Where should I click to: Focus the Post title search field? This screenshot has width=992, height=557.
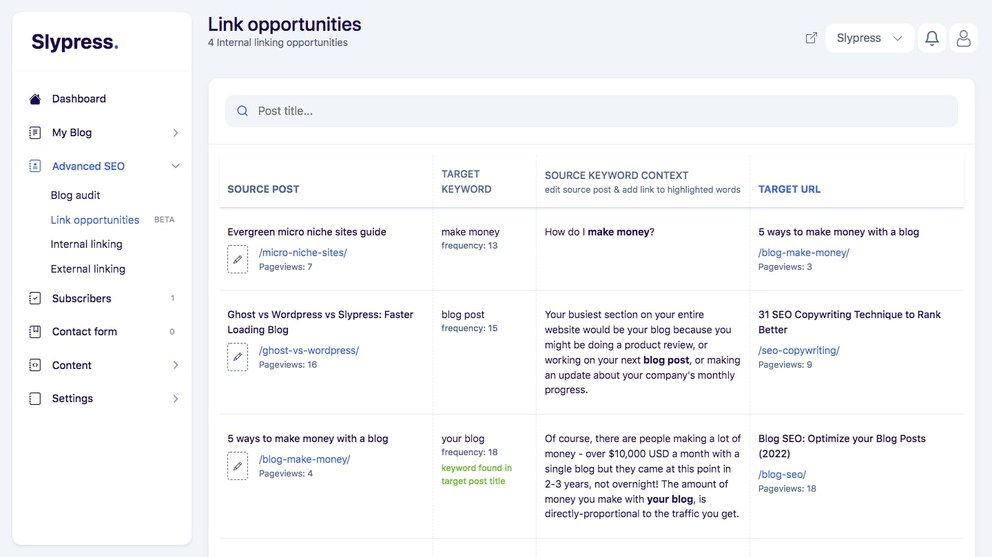(592, 111)
